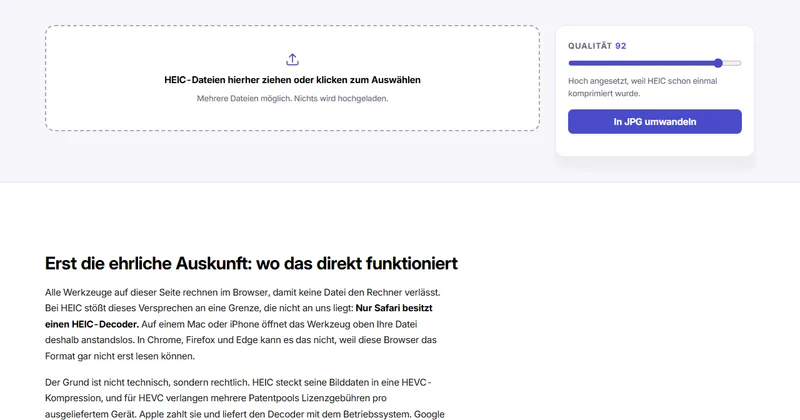Click the 'In JPG umwandeln' button

655,121
